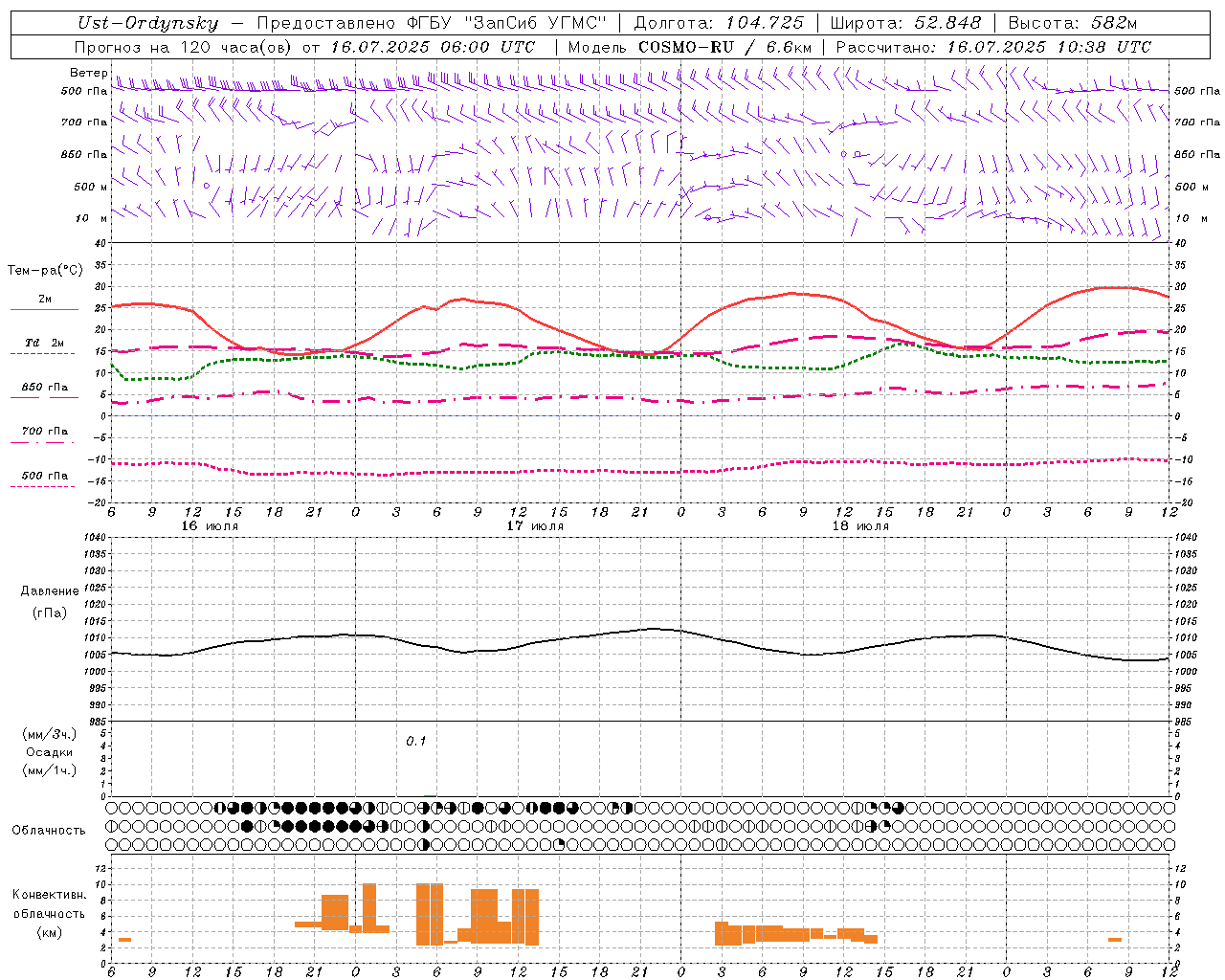
Task: Click the (км) unit label of convective cloudiness
Action: click(49, 932)
